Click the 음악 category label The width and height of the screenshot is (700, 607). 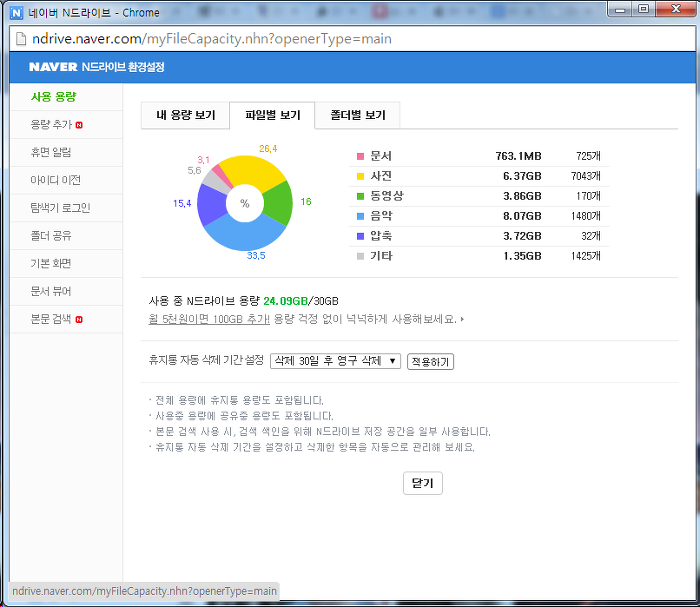pyautogui.click(x=381, y=216)
